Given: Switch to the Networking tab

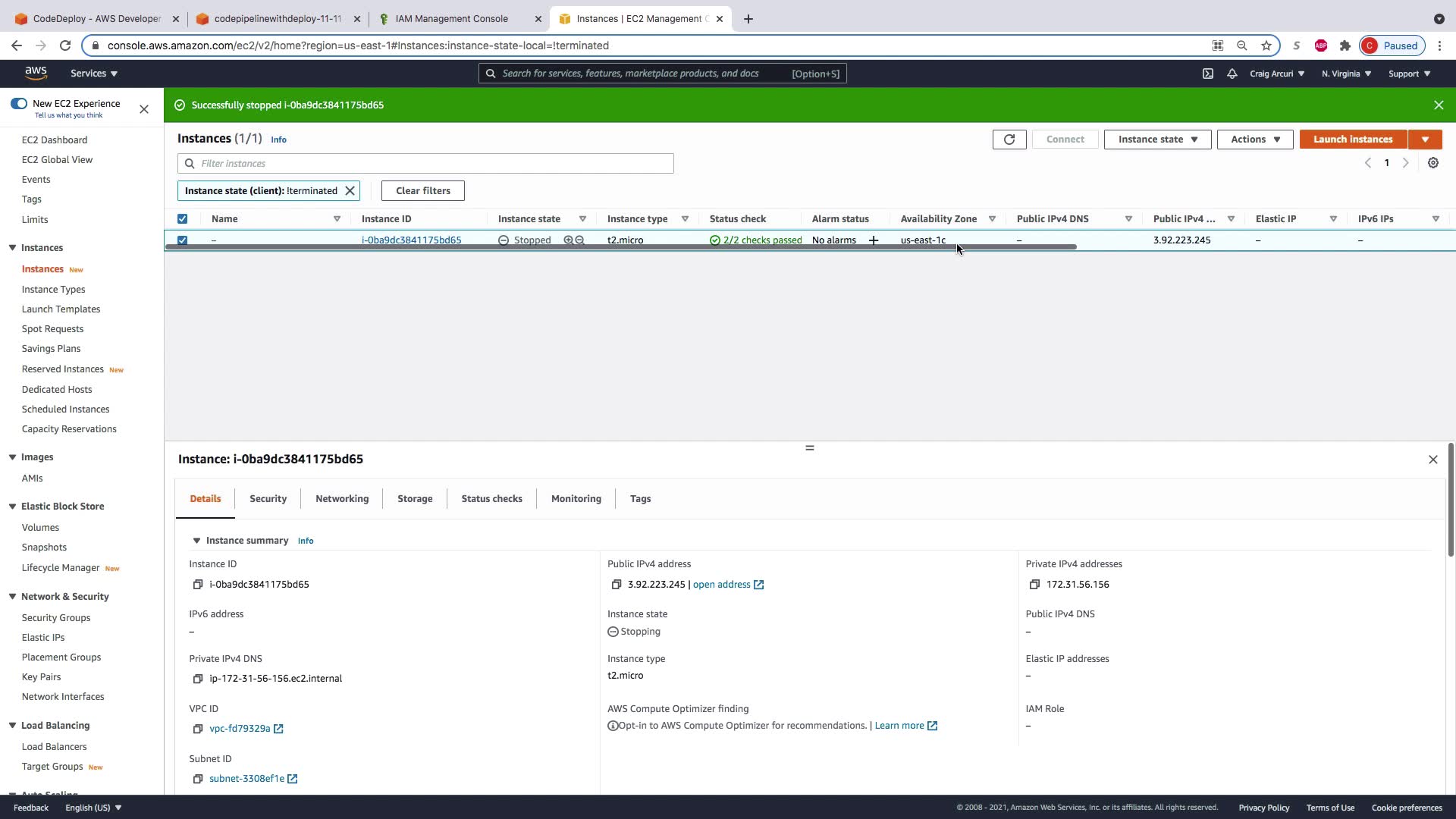Looking at the screenshot, I should 342,499.
